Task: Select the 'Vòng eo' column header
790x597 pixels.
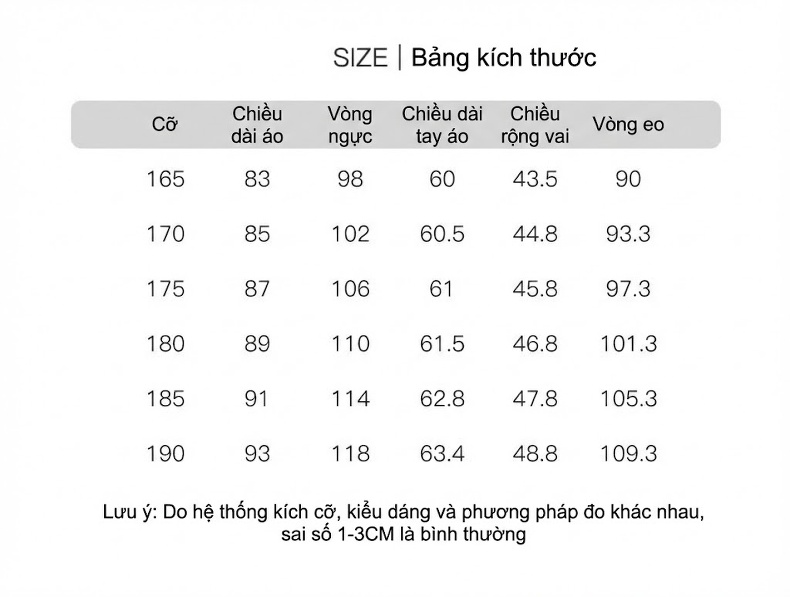Action: [628, 124]
